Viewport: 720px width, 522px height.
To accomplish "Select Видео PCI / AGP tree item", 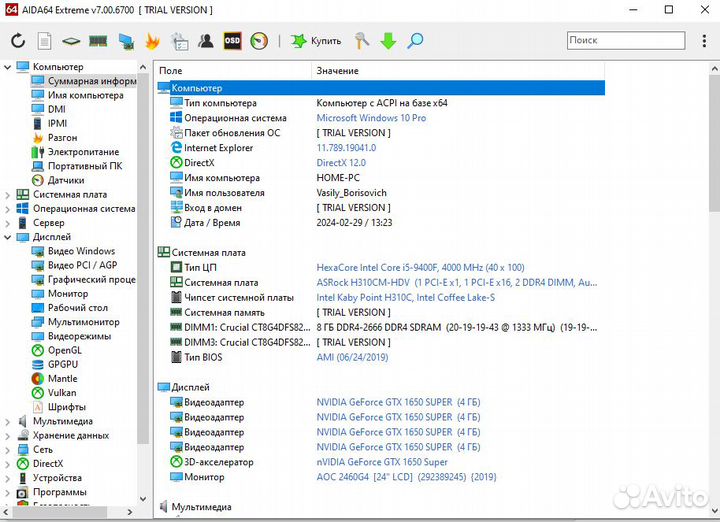I will click(x=74, y=265).
